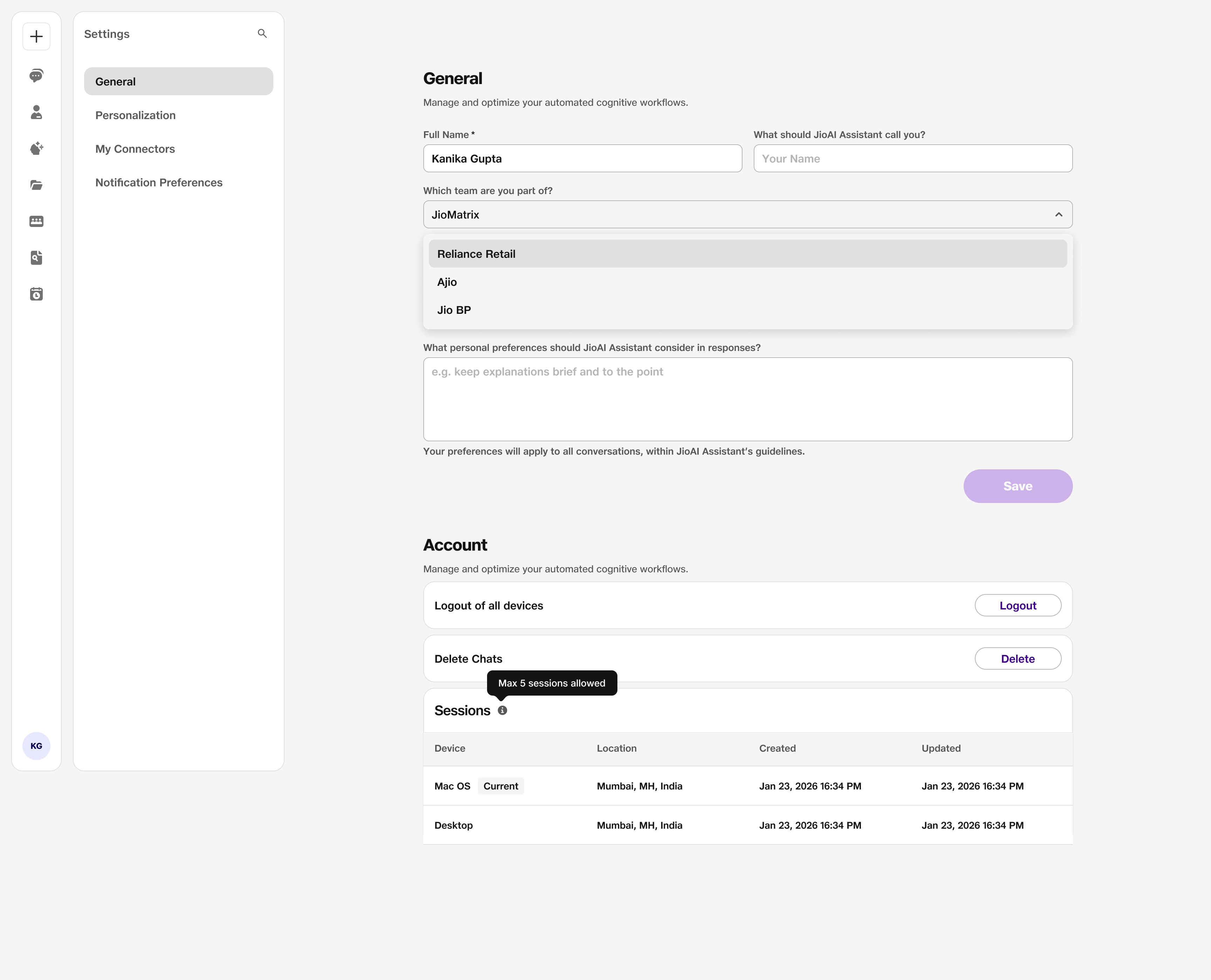Open the General settings section
Screen dimensions: 1211x980
(178, 81)
